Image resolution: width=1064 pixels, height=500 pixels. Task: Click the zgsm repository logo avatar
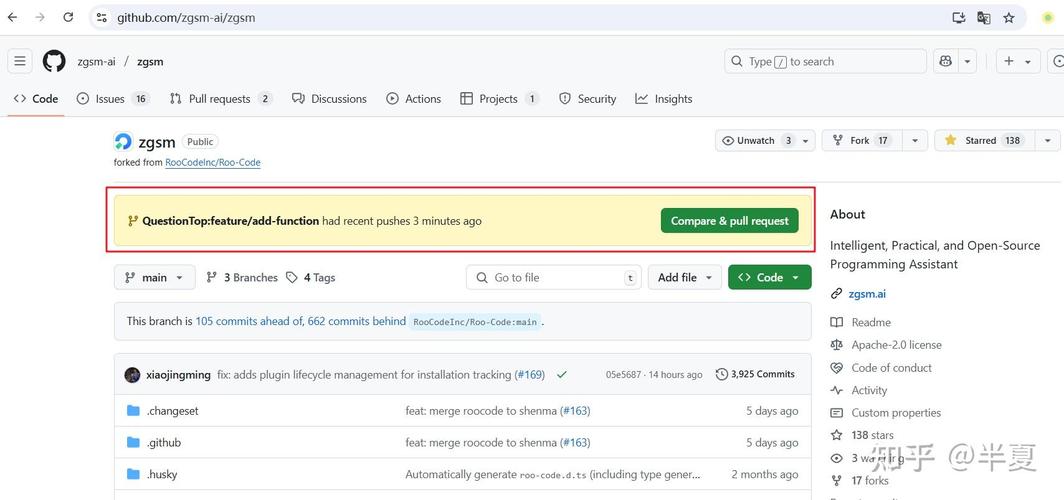pyautogui.click(x=124, y=141)
